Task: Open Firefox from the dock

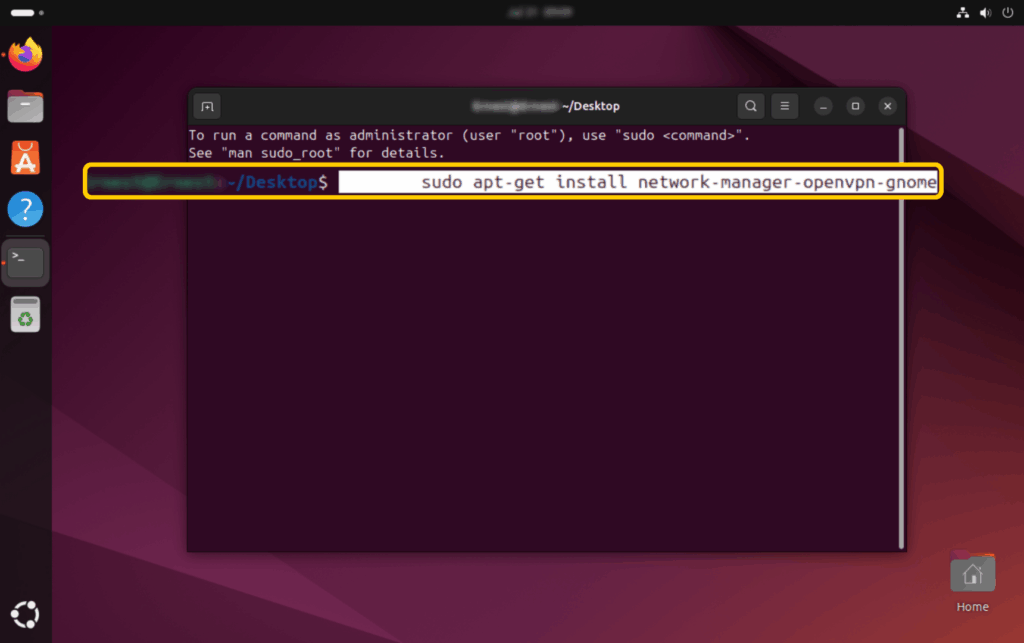Action: point(25,55)
